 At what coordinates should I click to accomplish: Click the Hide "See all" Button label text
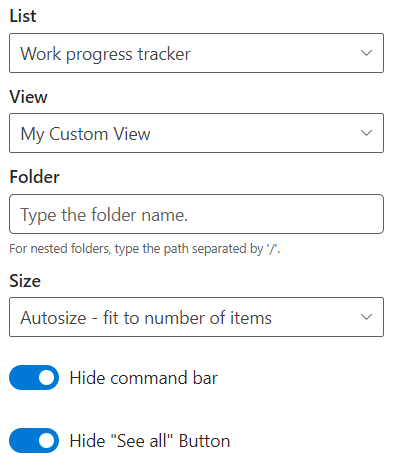pos(150,441)
